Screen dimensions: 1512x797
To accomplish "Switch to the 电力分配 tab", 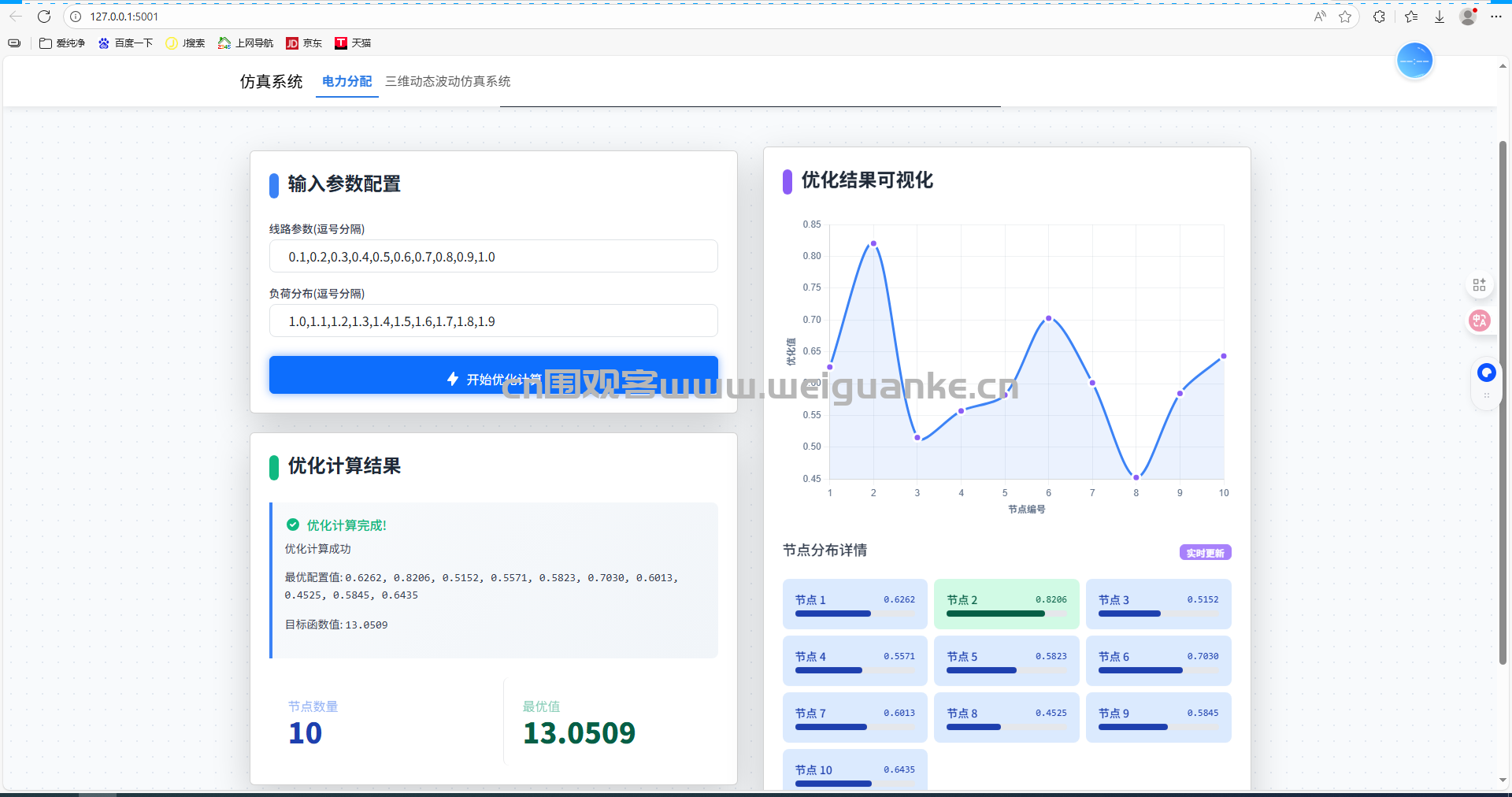I will click(346, 81).
